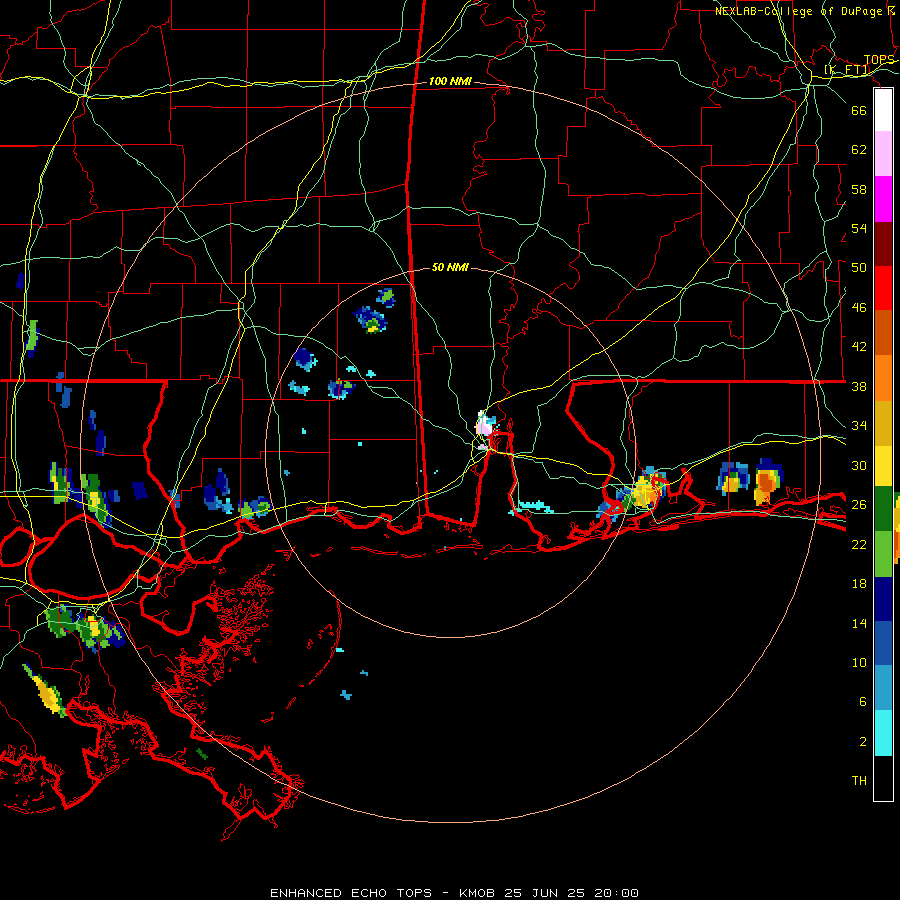
Task: Click the "42" legend value
Action: point(859,347)
